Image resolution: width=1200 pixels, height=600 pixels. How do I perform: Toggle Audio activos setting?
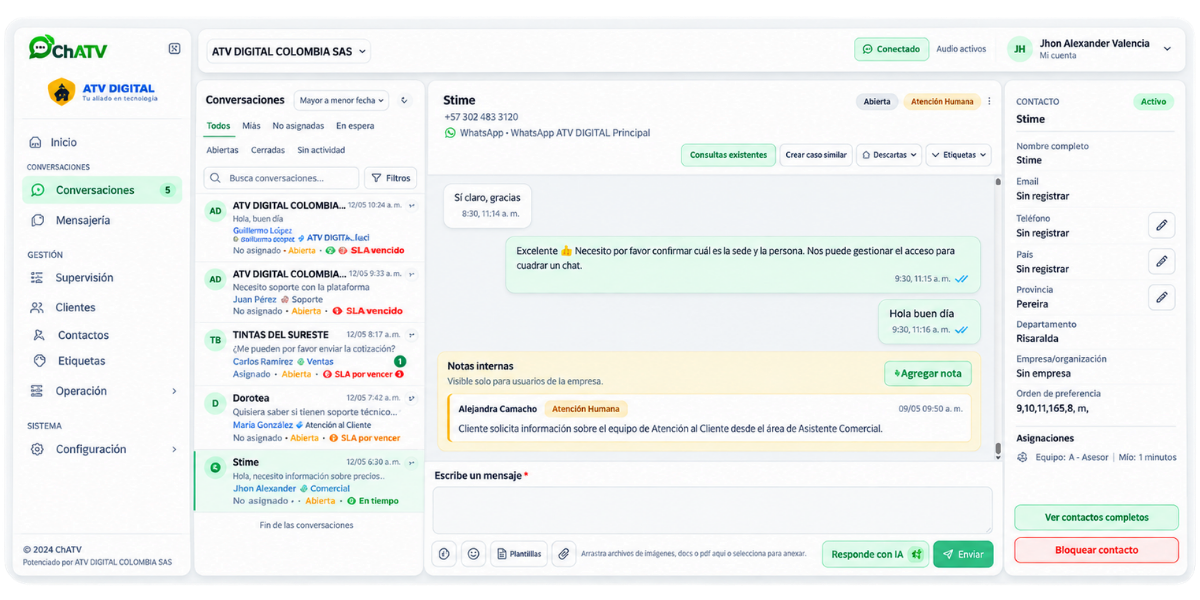pyautogui.click(x=961, y=49)
